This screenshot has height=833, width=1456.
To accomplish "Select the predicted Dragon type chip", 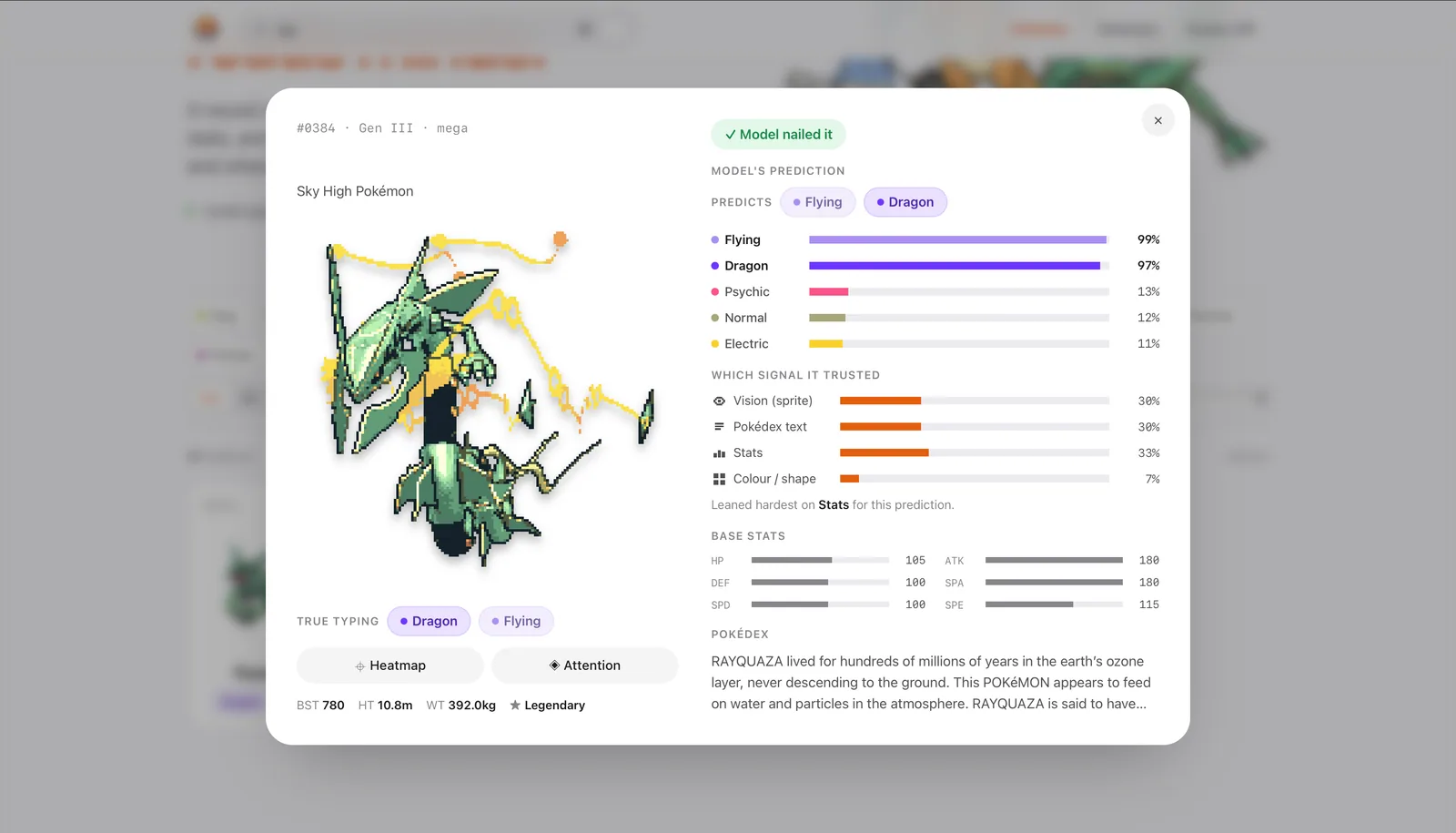I will (905, 202).
